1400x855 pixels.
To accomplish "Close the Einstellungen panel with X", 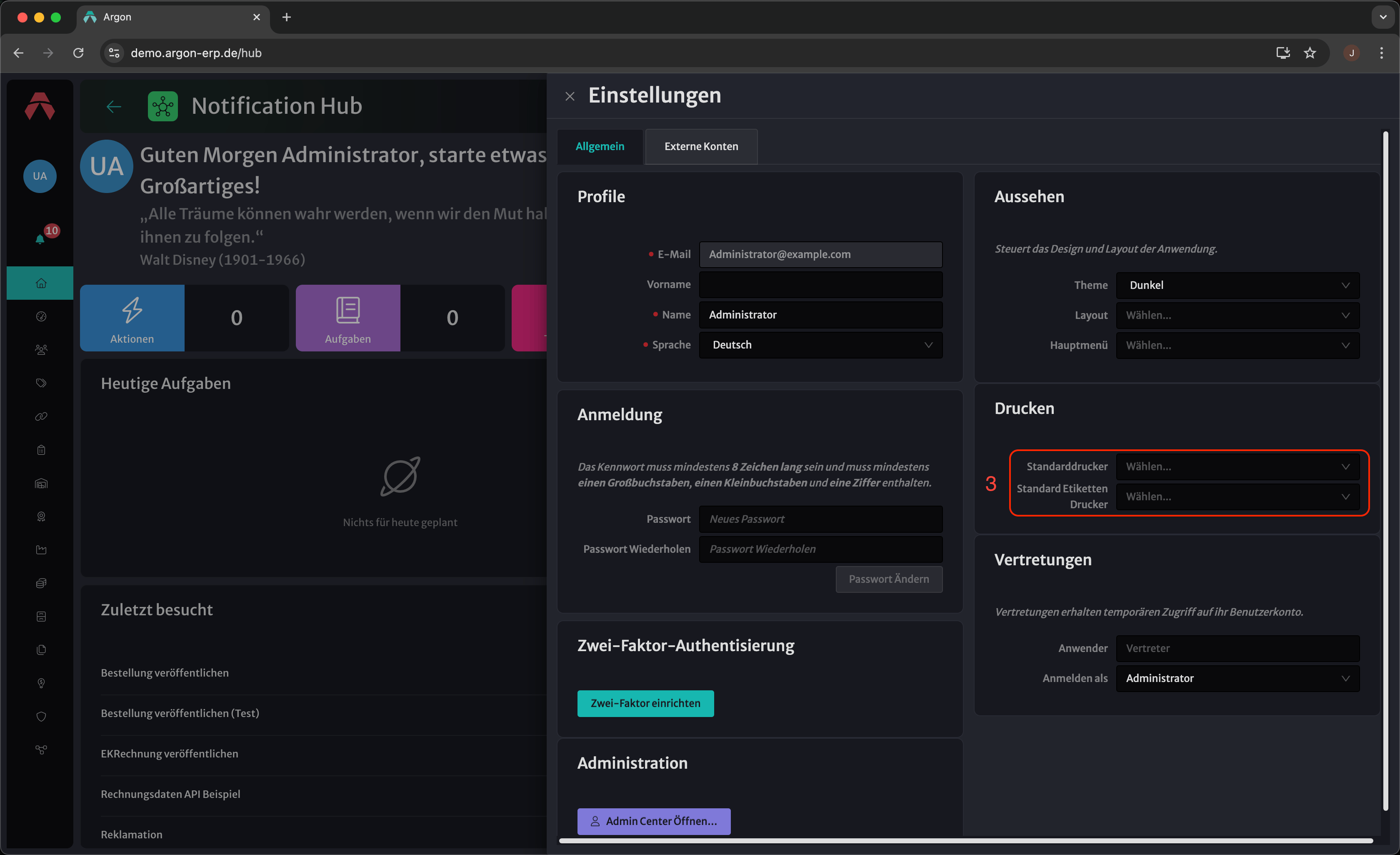I will (570, 97).
